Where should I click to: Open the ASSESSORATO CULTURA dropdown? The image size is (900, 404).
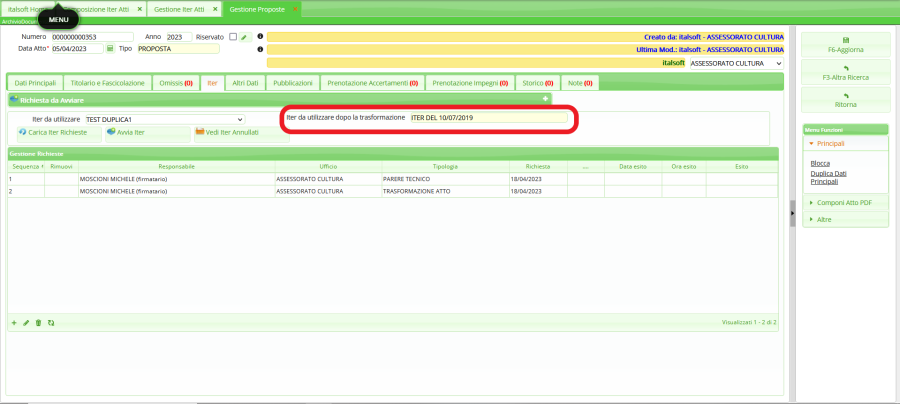(779, 62)
